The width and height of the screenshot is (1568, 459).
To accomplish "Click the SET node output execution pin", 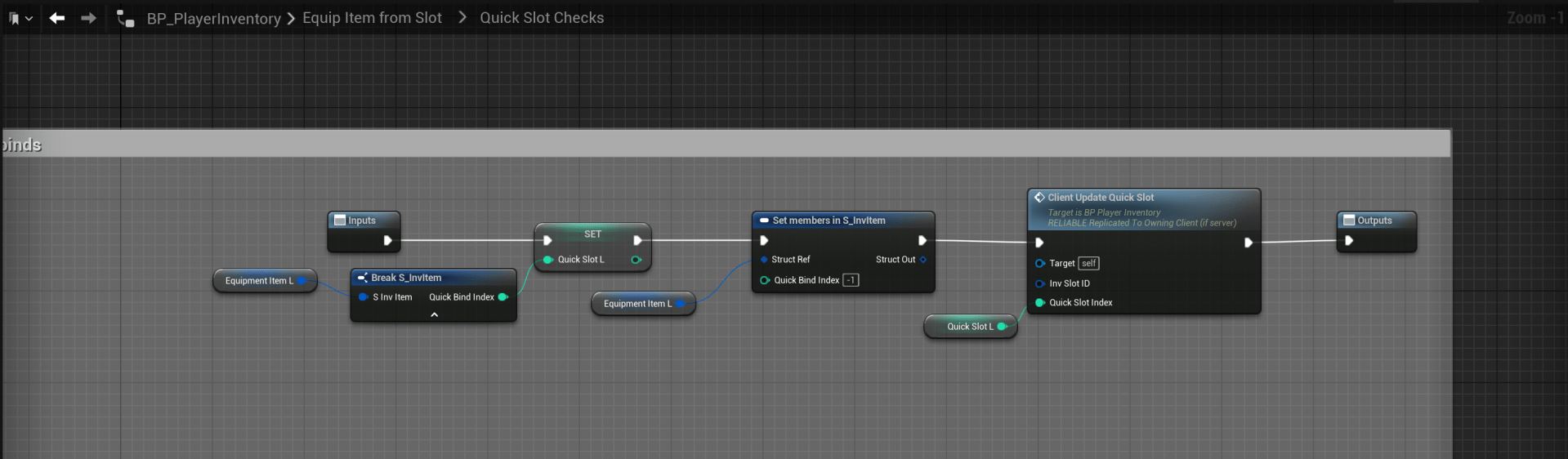I will coord(637,240).
